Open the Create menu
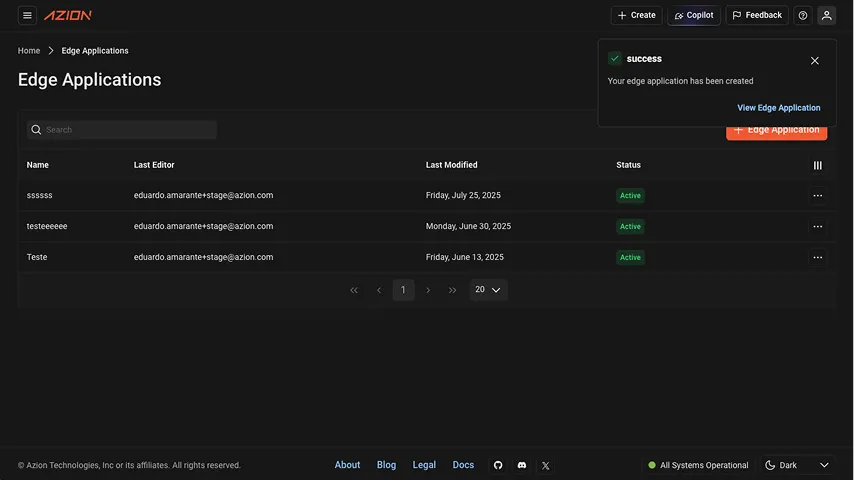The width and height of the screenshot is (854, 480). (x=636, y=15)
